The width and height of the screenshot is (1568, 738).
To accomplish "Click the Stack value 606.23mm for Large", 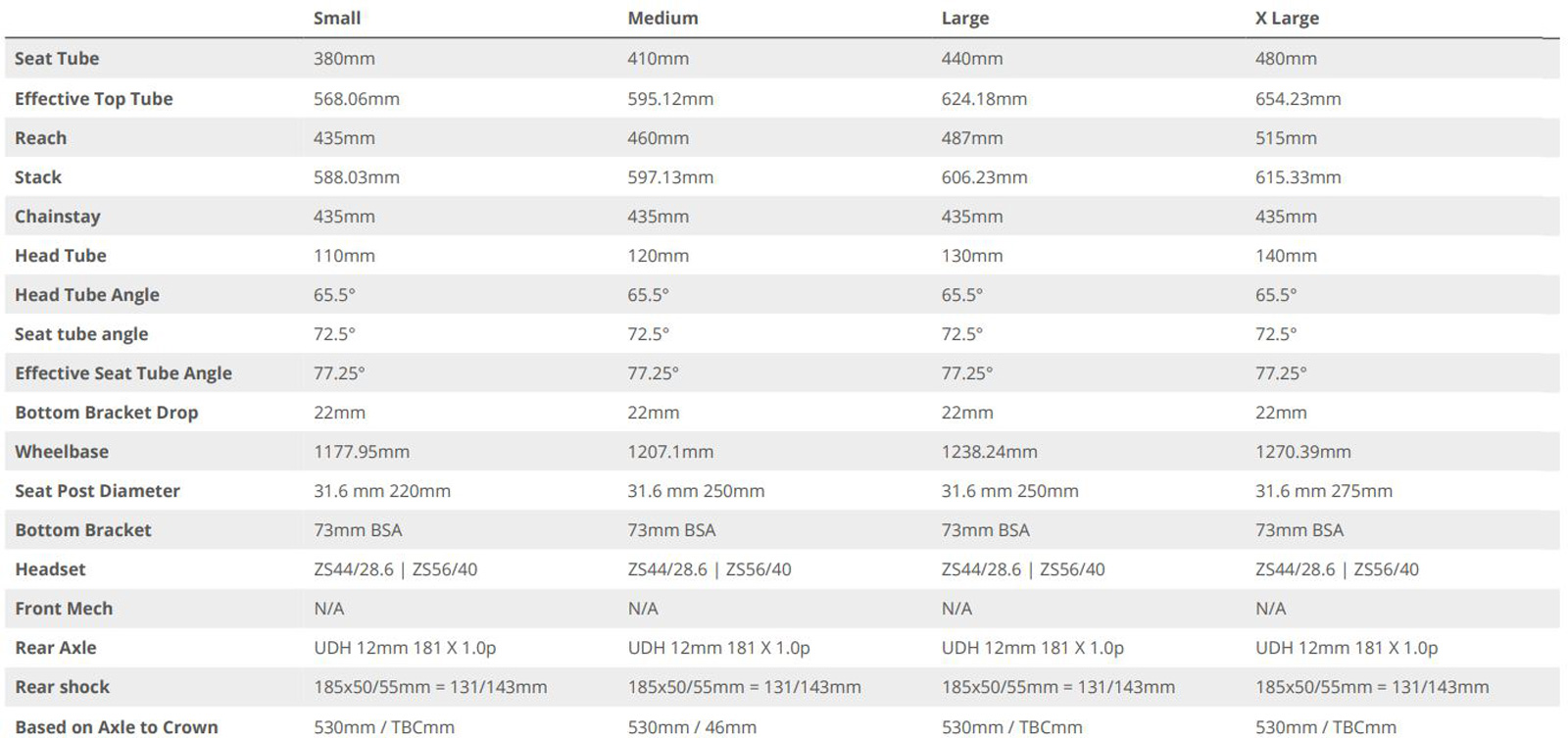I will (x=984, y=177).
